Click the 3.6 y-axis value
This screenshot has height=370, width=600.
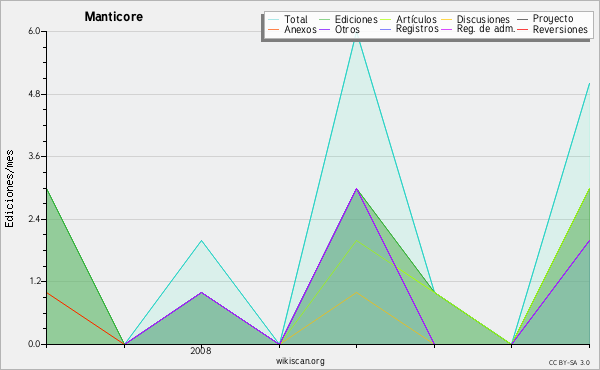34,156
